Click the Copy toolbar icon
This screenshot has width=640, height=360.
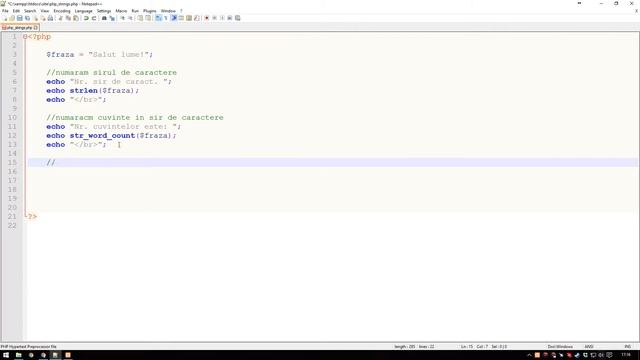pyautogui.click(x=68, y=18)
